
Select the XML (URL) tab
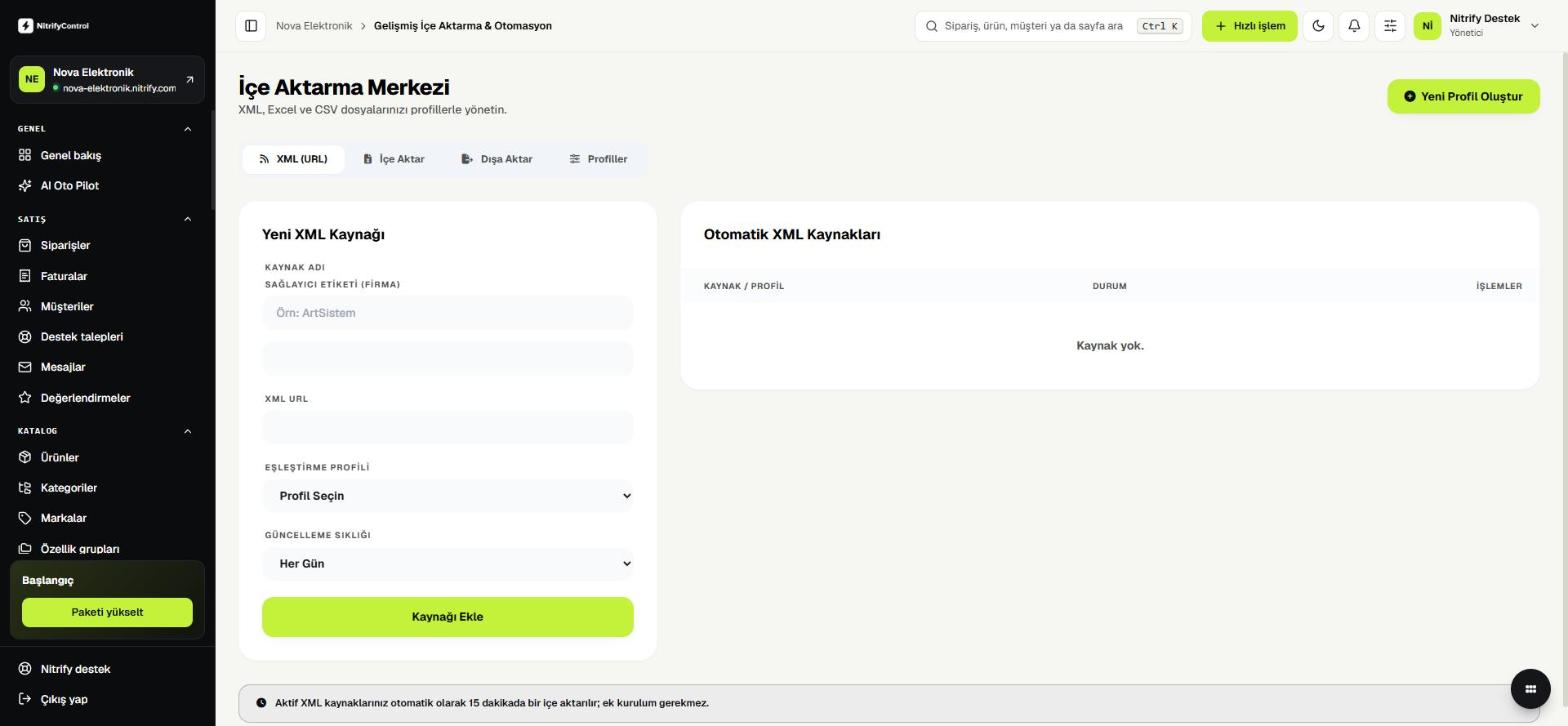[293, 159]
